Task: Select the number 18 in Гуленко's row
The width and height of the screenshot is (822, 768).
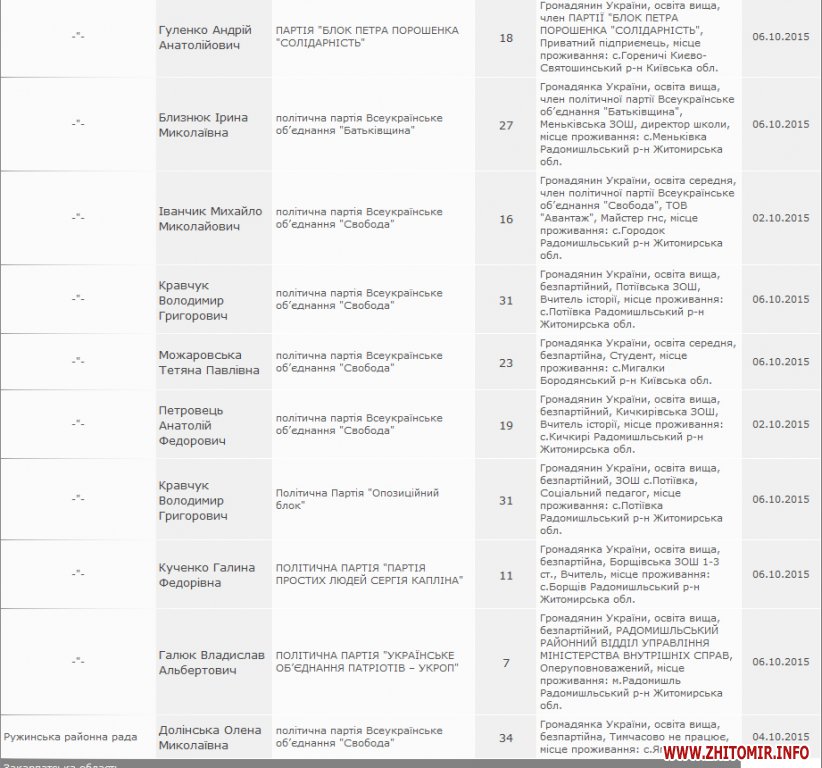Action: tap(505, 38)
